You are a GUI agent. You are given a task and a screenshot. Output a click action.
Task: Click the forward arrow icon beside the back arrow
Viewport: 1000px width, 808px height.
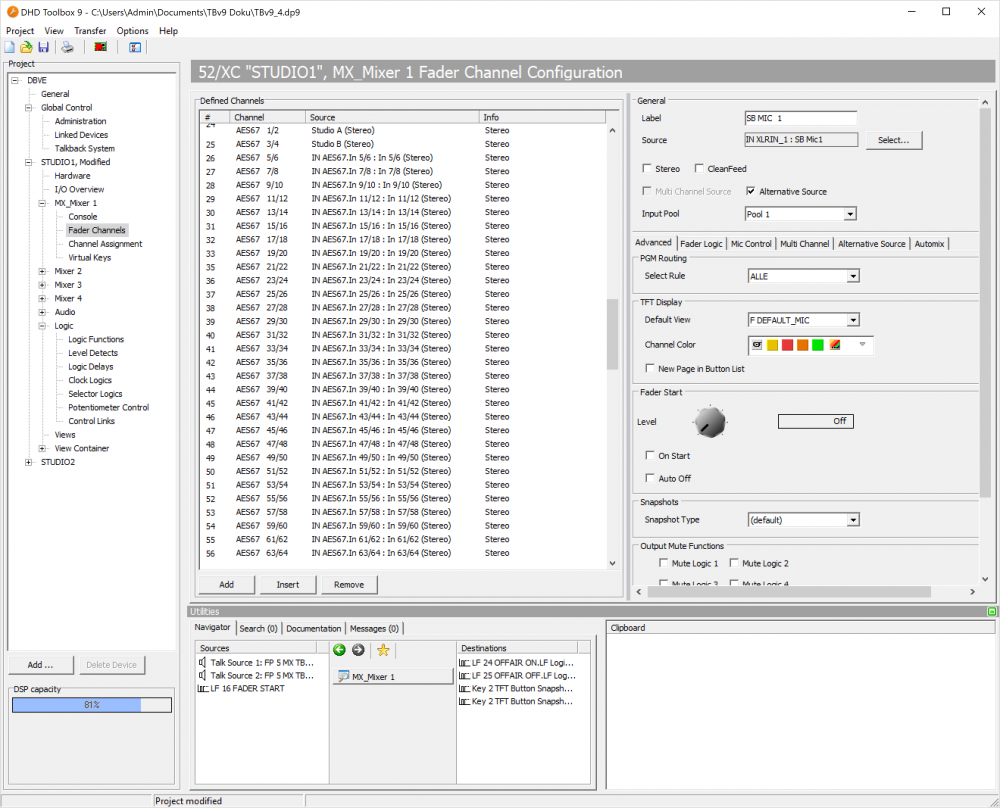coord(358,650)
